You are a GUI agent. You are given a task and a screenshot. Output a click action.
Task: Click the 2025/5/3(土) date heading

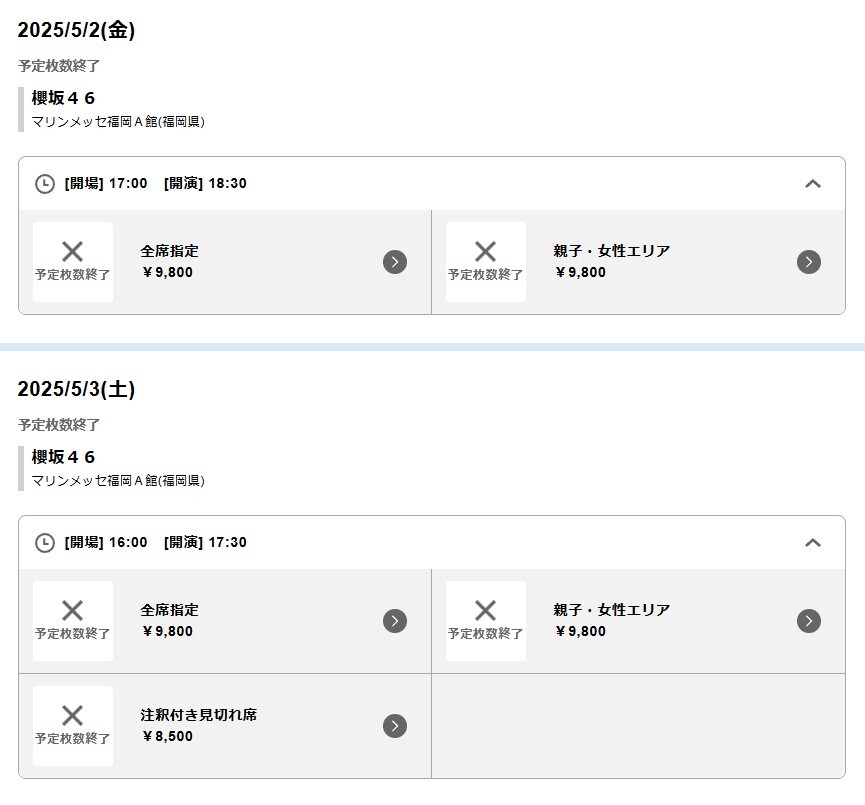click(x=76, y=389)
